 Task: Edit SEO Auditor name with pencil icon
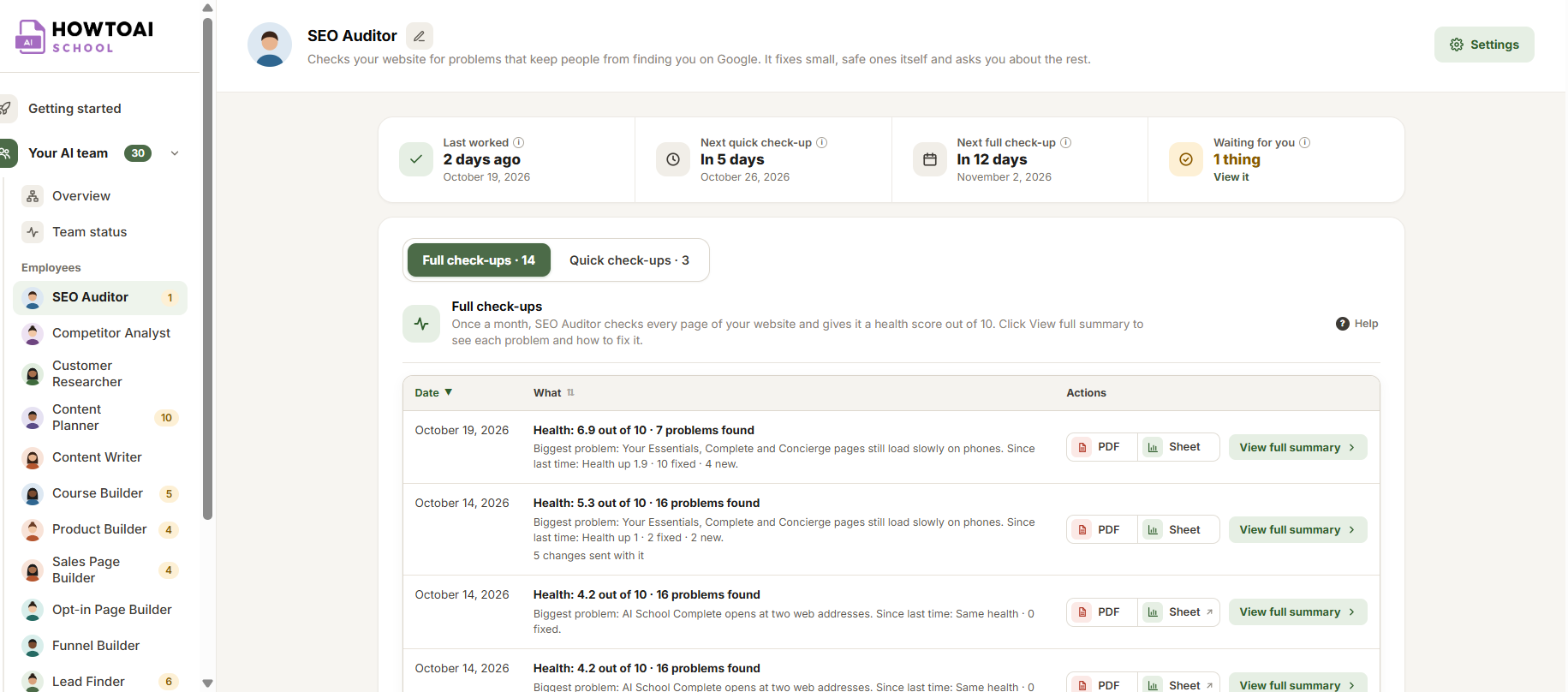point(419,36)
